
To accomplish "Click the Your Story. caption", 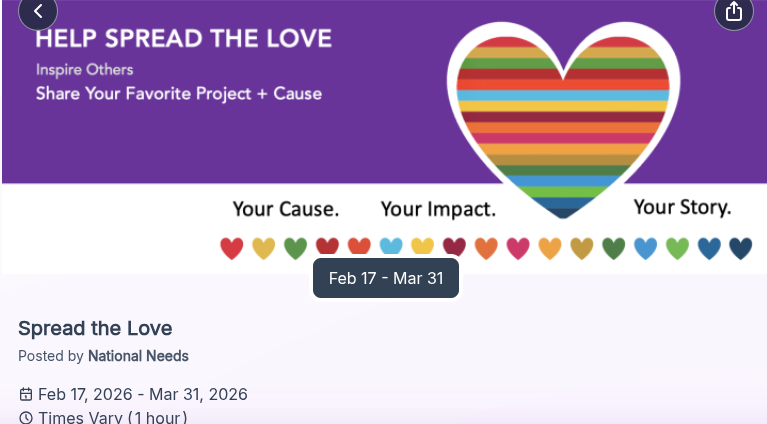I will [x=682, y=208].
